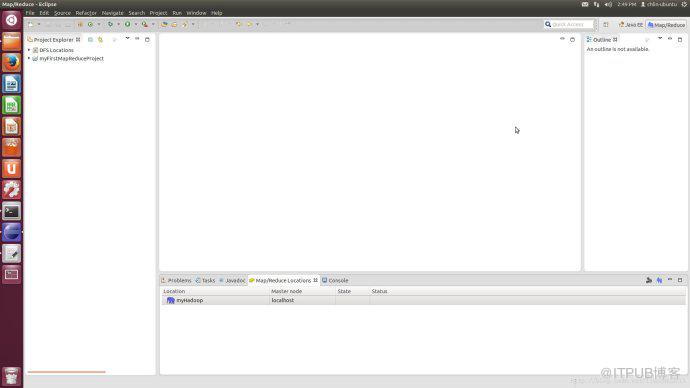This screenshot has height=388, width=690.
Task: Click the Project Explorer horizontal scrollbar
Action: 66,372
